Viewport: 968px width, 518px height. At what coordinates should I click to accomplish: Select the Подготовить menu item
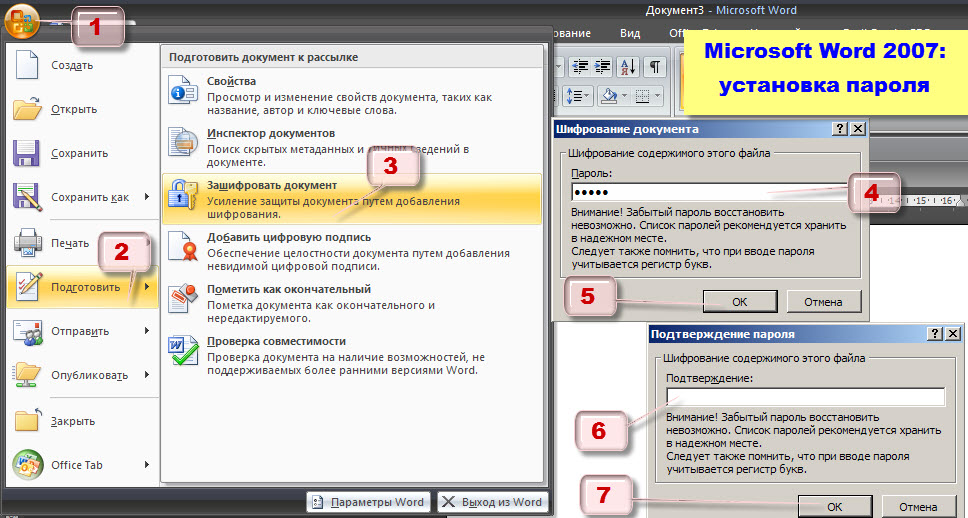coord(82,286)
